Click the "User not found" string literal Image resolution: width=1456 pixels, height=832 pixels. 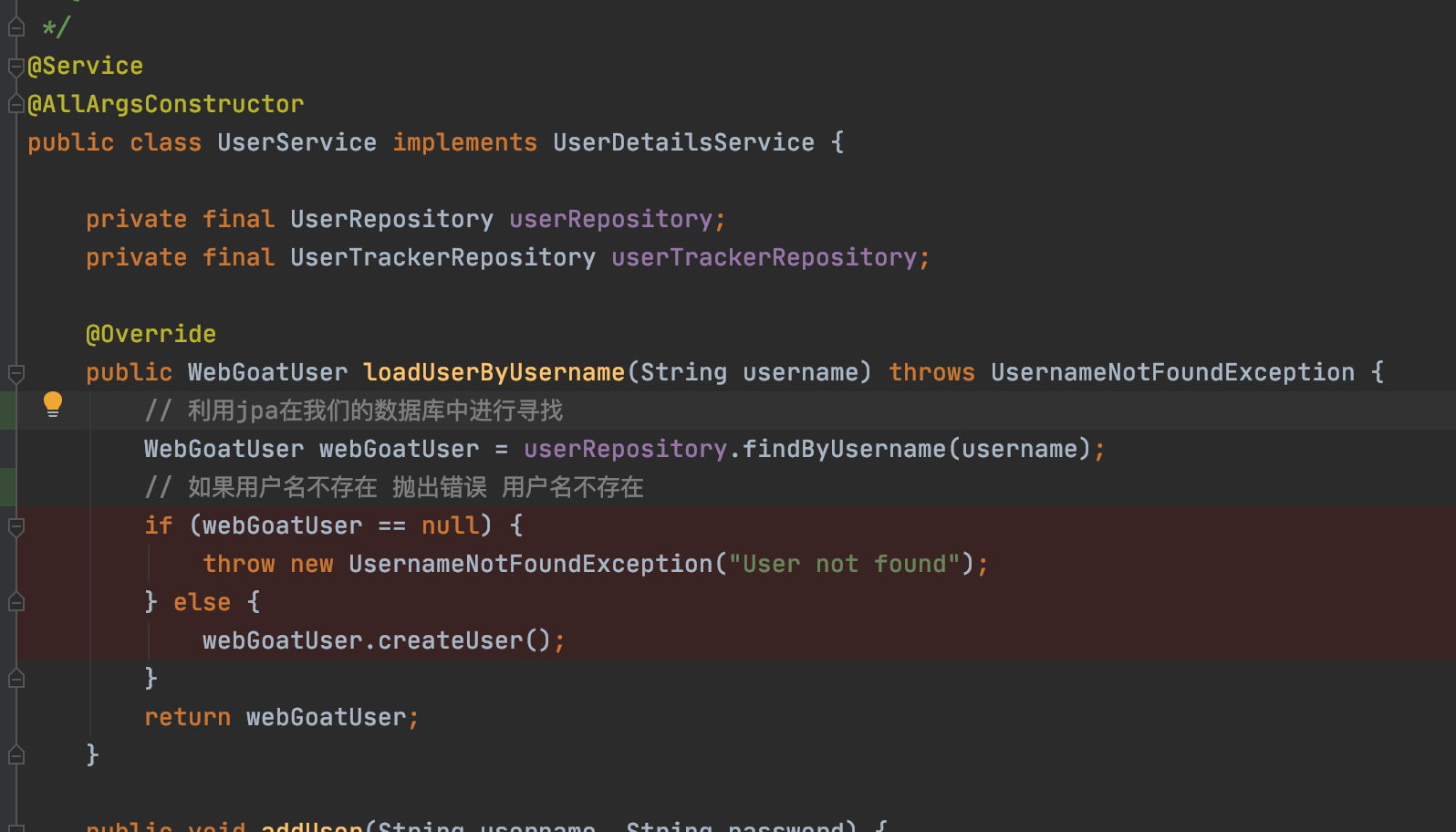tap(844, 565)
